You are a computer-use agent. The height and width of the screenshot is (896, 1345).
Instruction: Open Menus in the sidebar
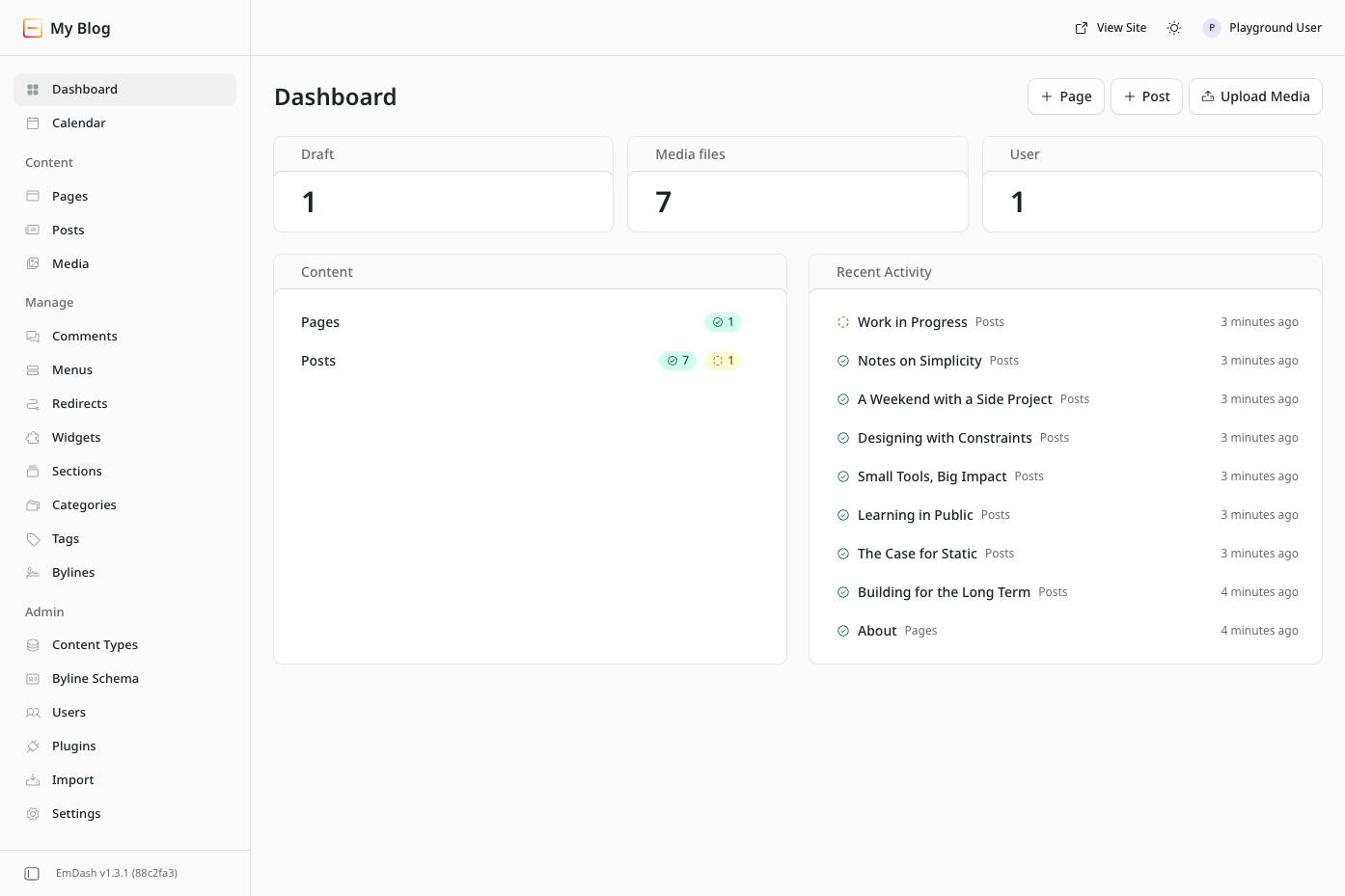pyautogui.click(x=124, y=370)
